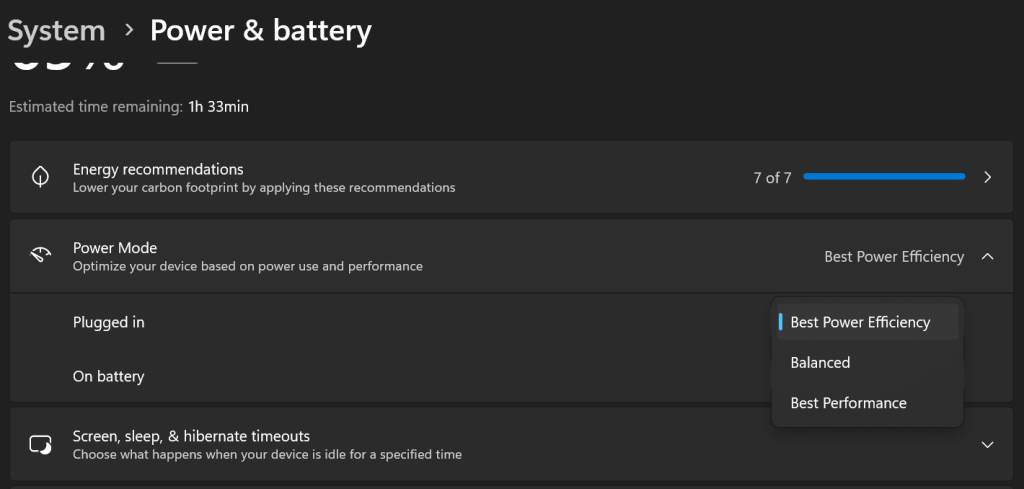Click the Power Mode heading text
Screen dimensions: 1024x489
(115, 247)
